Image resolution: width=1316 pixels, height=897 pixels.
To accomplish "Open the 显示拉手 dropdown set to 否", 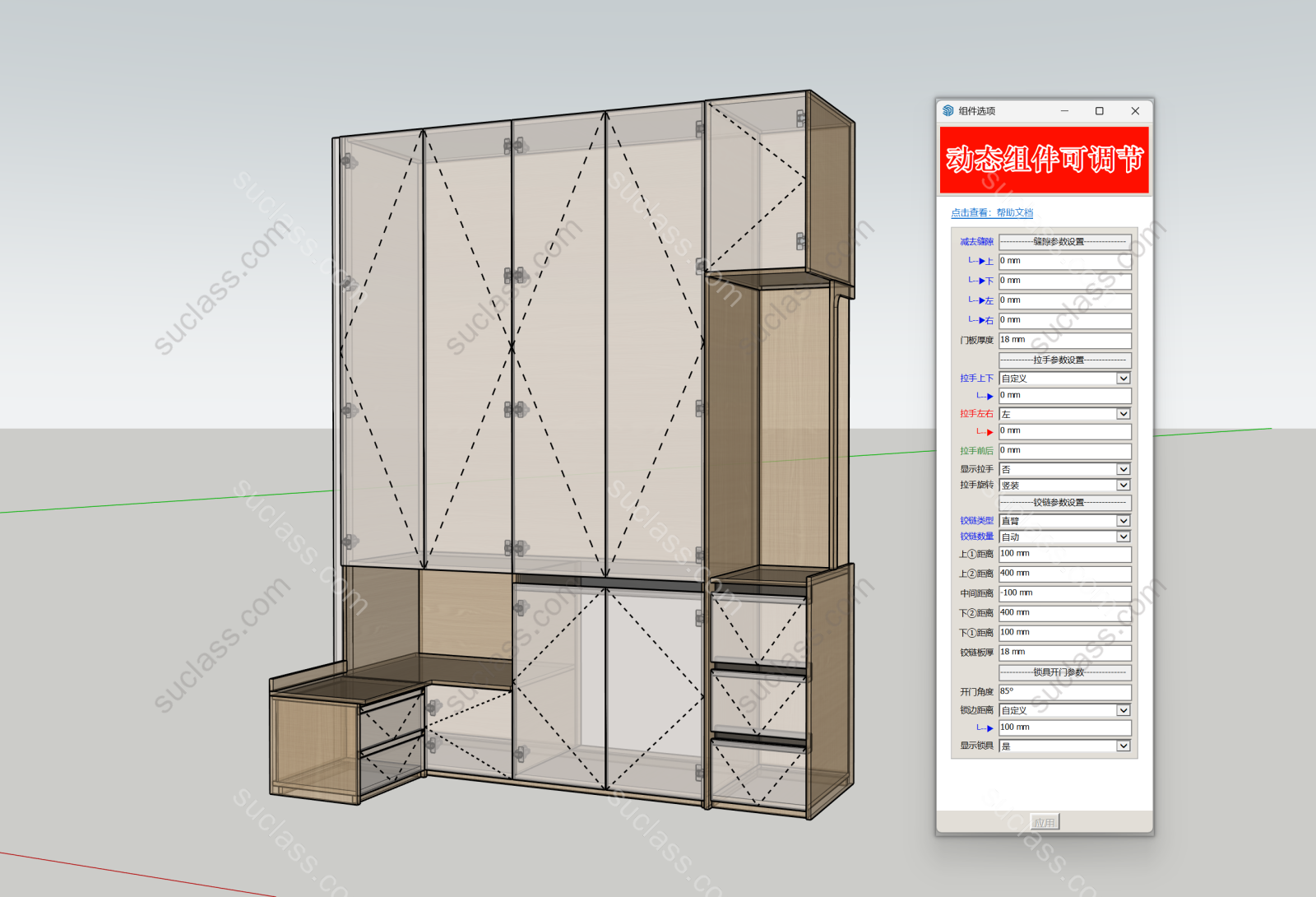I will pos(1123,469).
